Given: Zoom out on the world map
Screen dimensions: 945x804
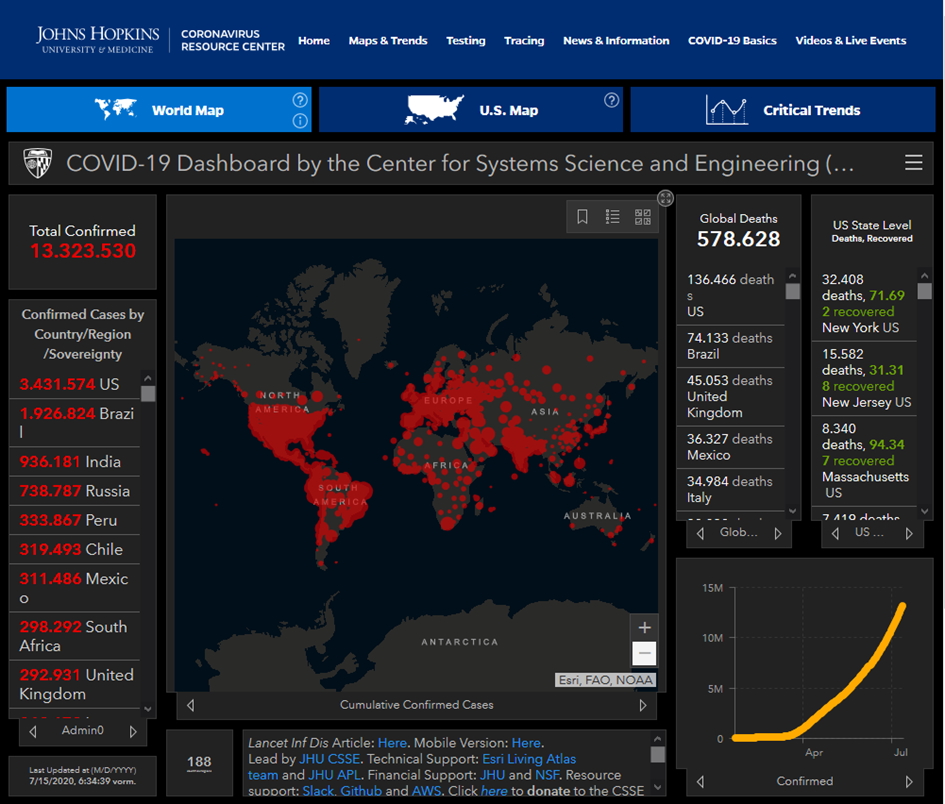Looking at the screenshot, I should (x=644, y=653).
